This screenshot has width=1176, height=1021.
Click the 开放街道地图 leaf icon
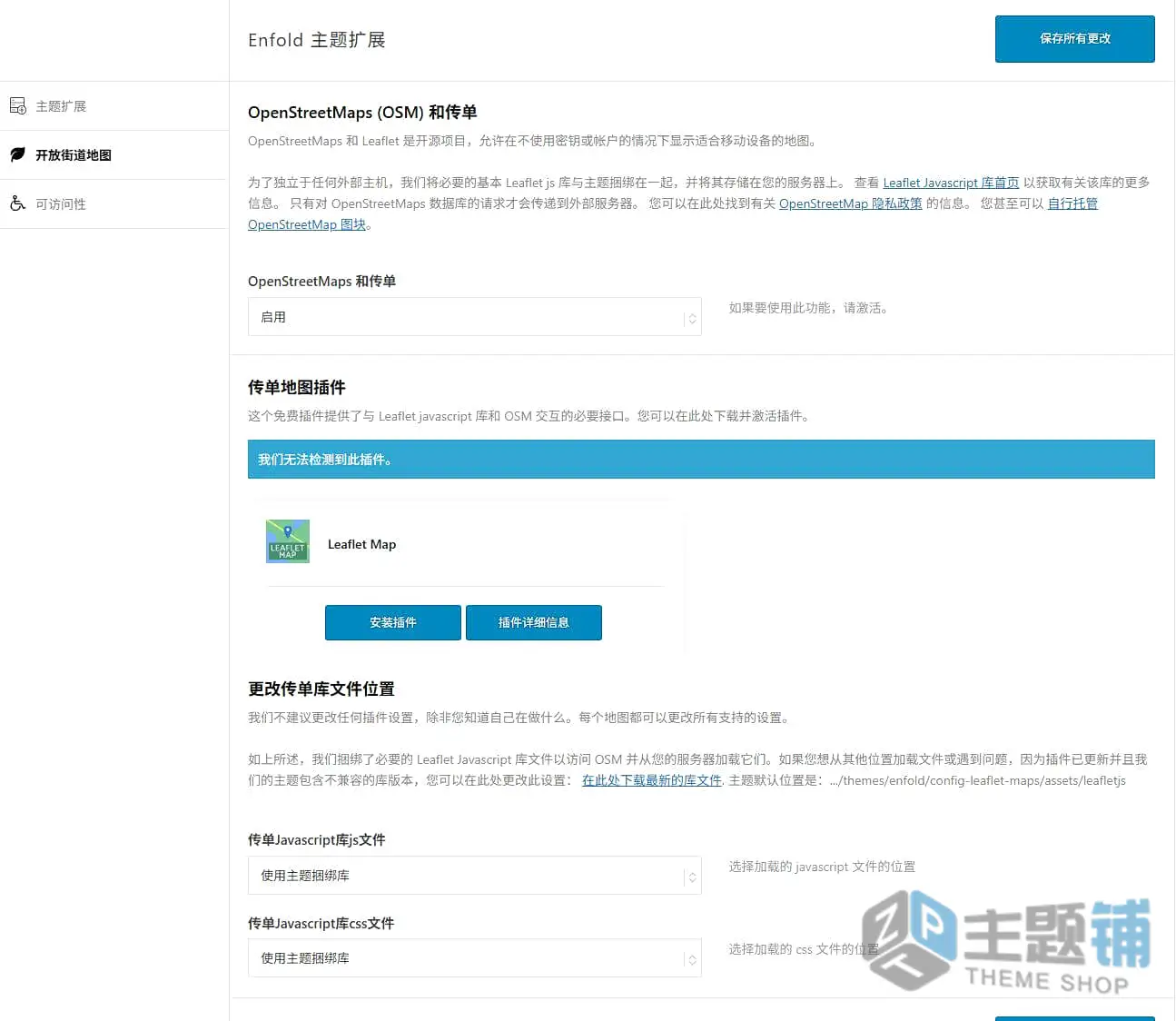coord(18,155)
